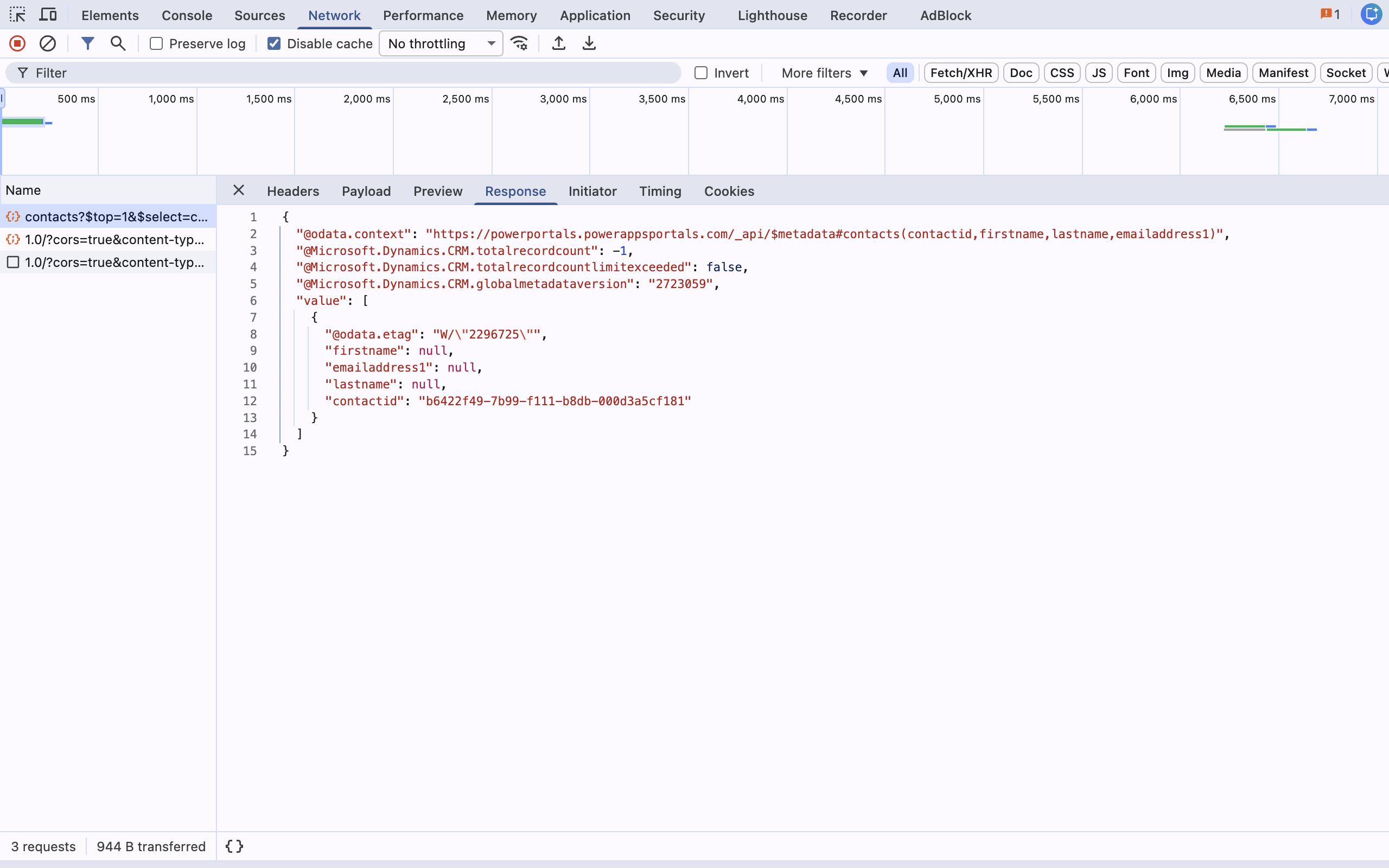
Task: Filter by Socket requests
Action: 1346,73
